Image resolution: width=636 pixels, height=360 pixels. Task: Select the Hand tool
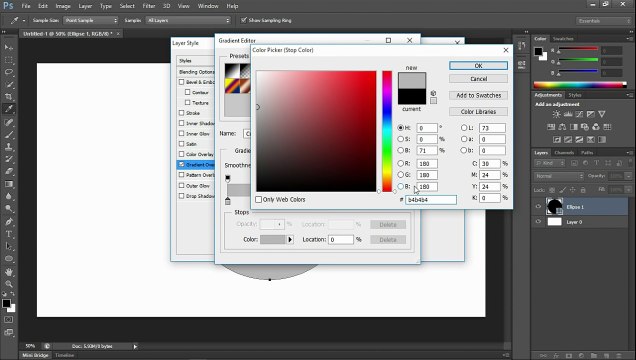point(9,272)
